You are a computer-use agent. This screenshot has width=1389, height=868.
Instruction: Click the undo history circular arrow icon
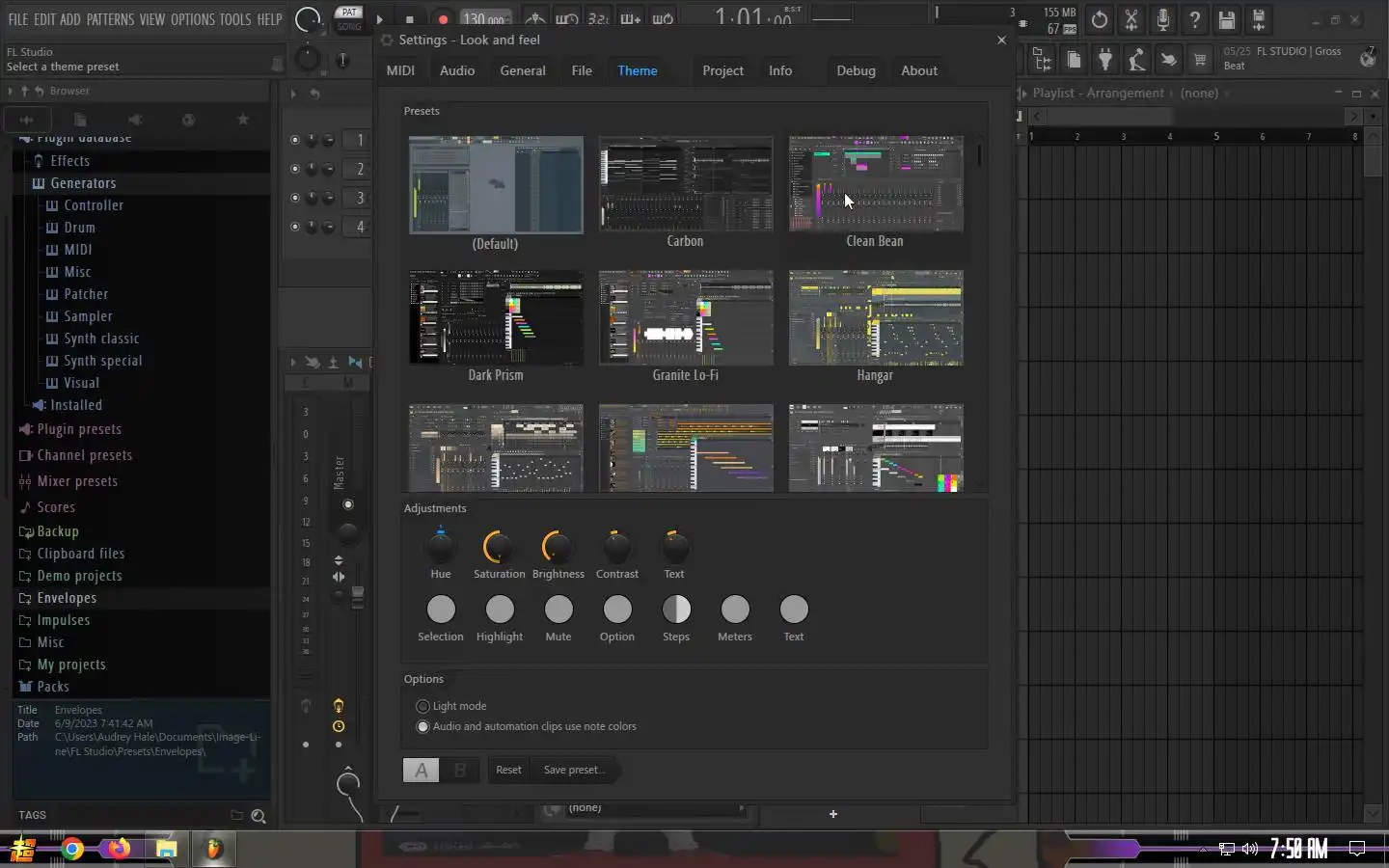click(1099, 19)
